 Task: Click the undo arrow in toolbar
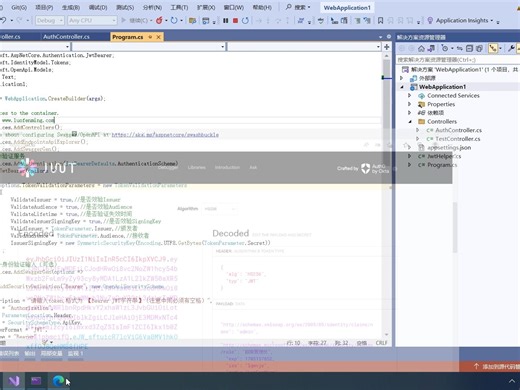click(x=3, y=20)
